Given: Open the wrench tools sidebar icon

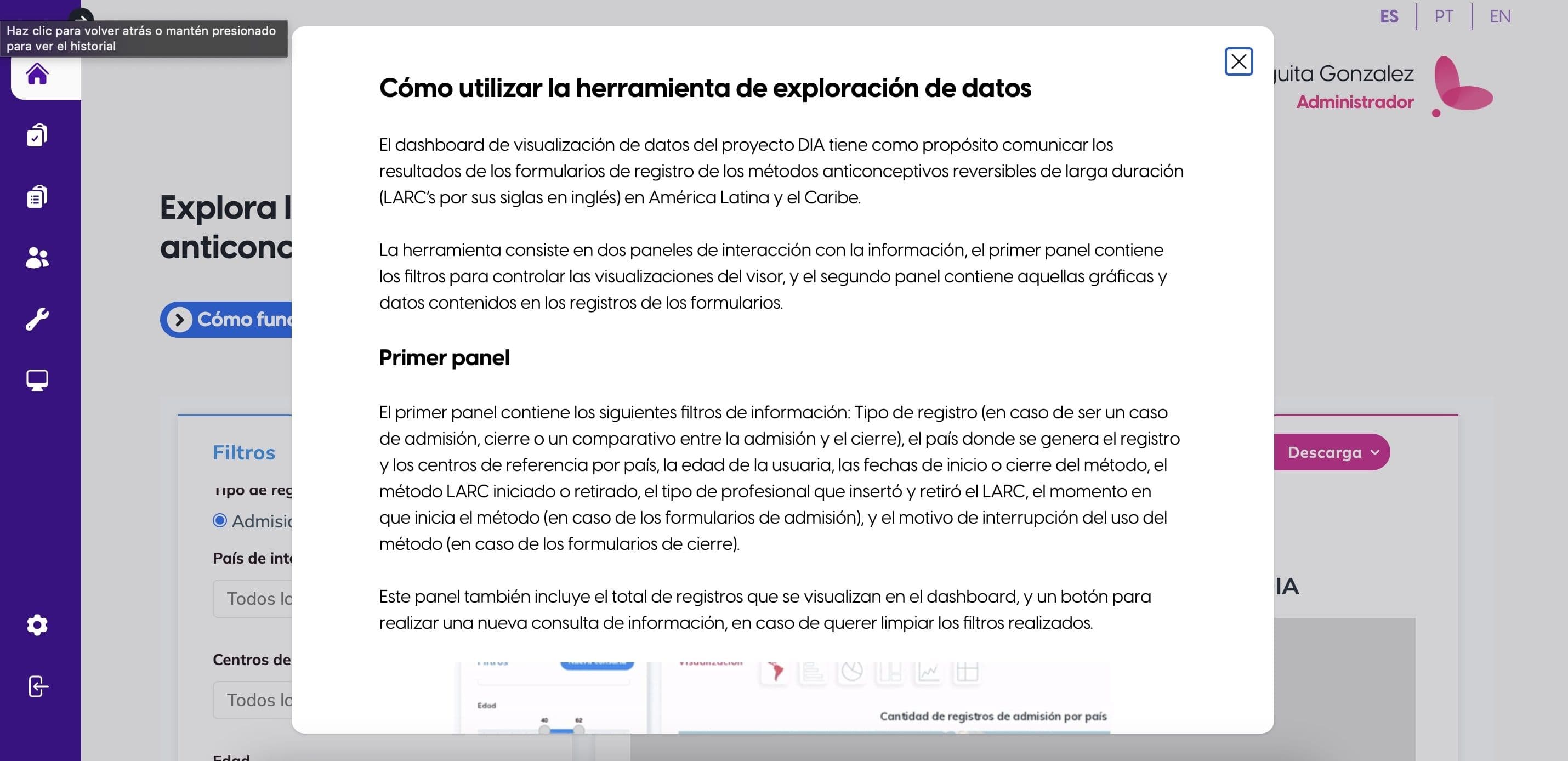Looking at the screenshot, I should point(37,319).
